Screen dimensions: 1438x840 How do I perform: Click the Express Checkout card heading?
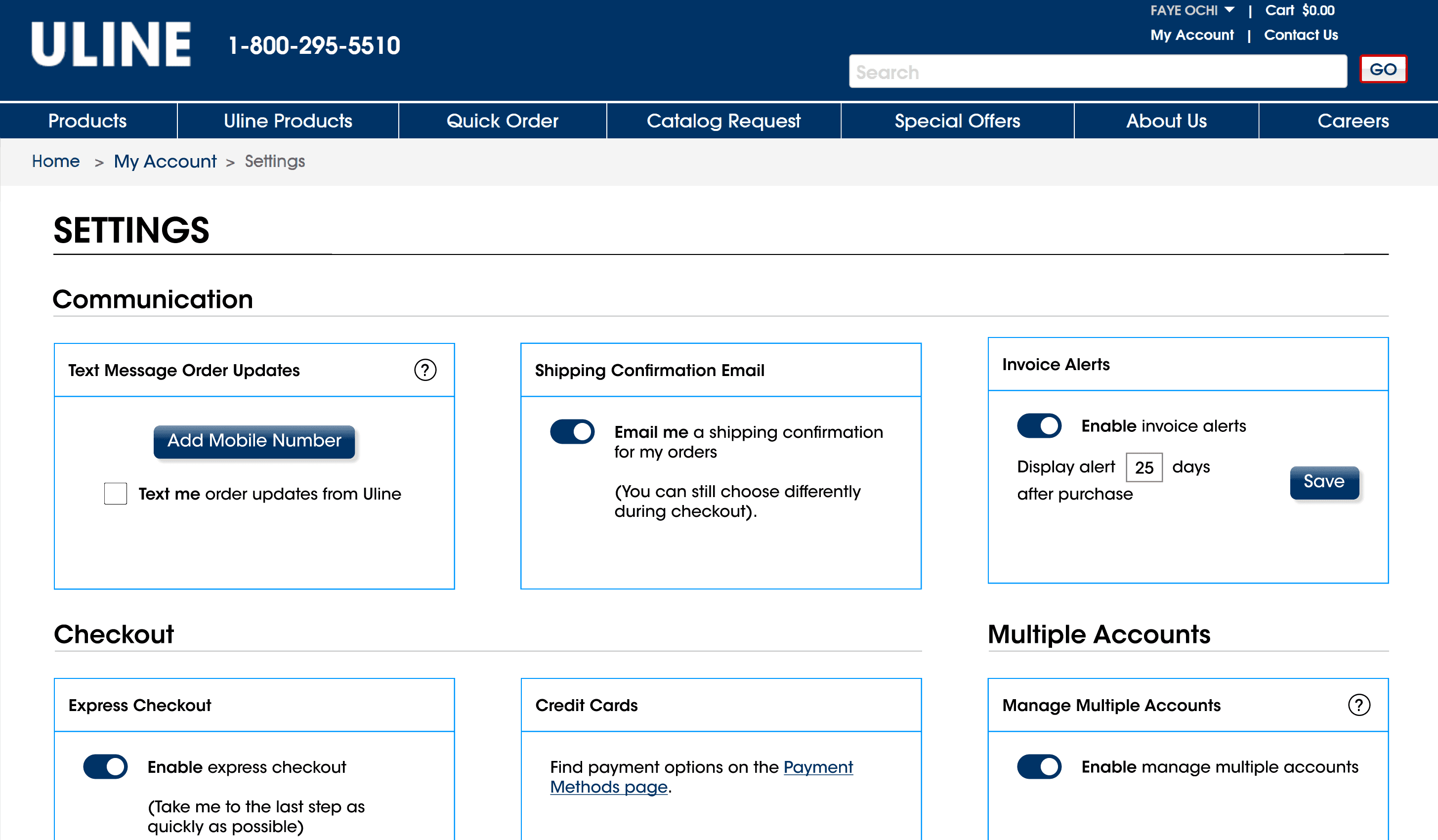pyautogui.click(x=139, y=705)
